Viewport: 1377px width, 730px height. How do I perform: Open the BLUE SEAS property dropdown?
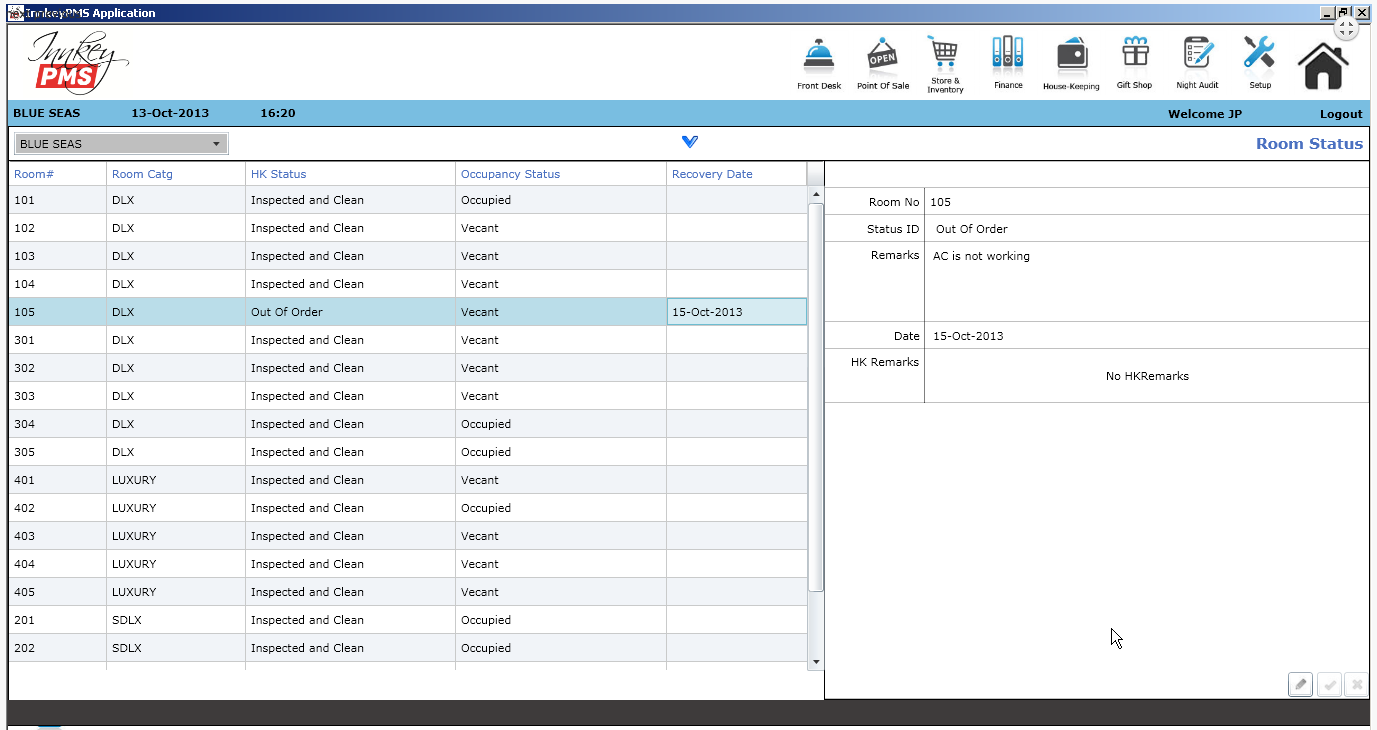point(216,143)
